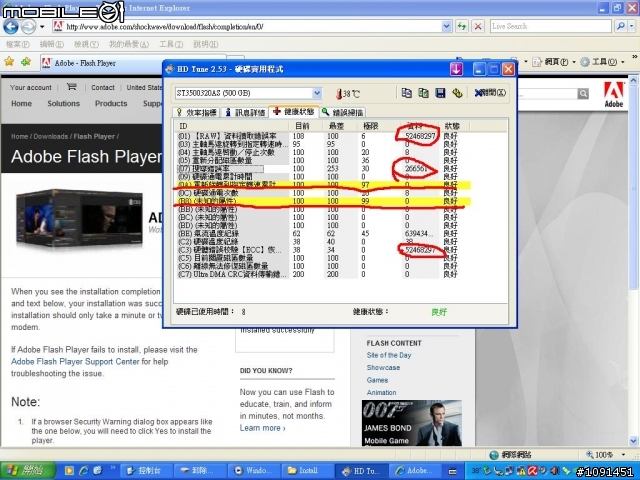Click the media player icon in quick launch
The width and height of the screenshot is (640, 480).
pyautogui.click(x=69, y=470)
